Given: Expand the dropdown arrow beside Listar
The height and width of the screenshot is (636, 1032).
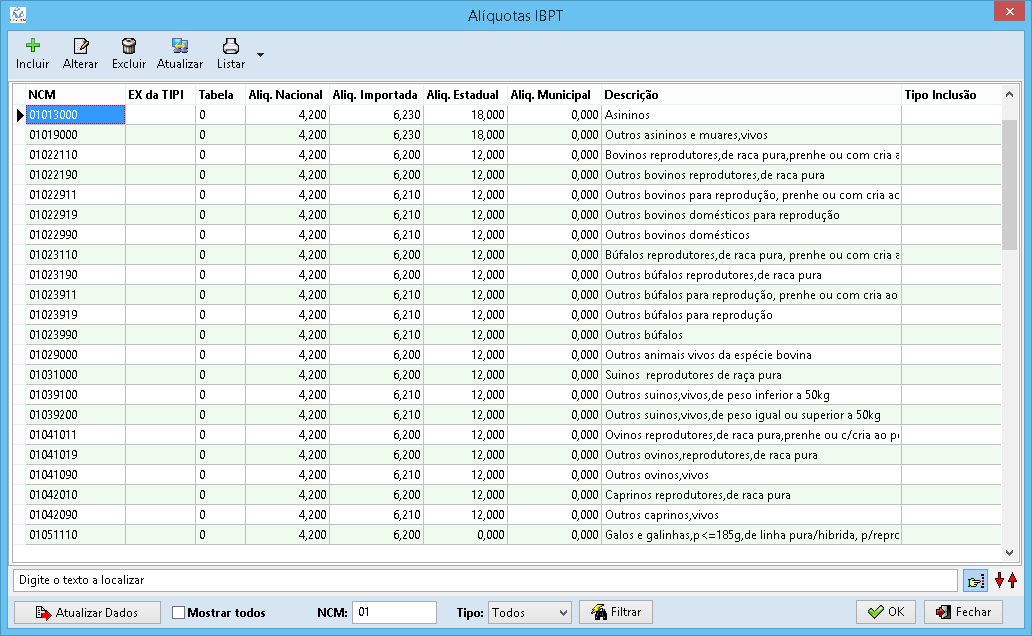Looking at the screenshot, I should [x=261, y=55].
